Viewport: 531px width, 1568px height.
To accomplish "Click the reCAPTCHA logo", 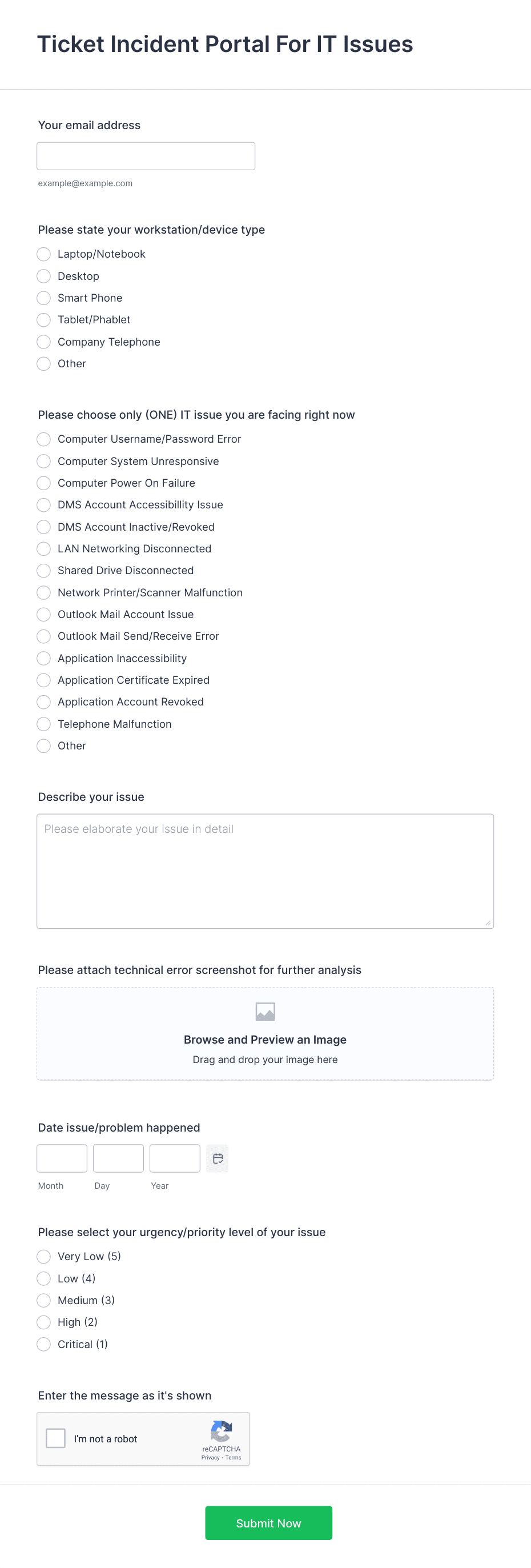I will coord(222,1430).
